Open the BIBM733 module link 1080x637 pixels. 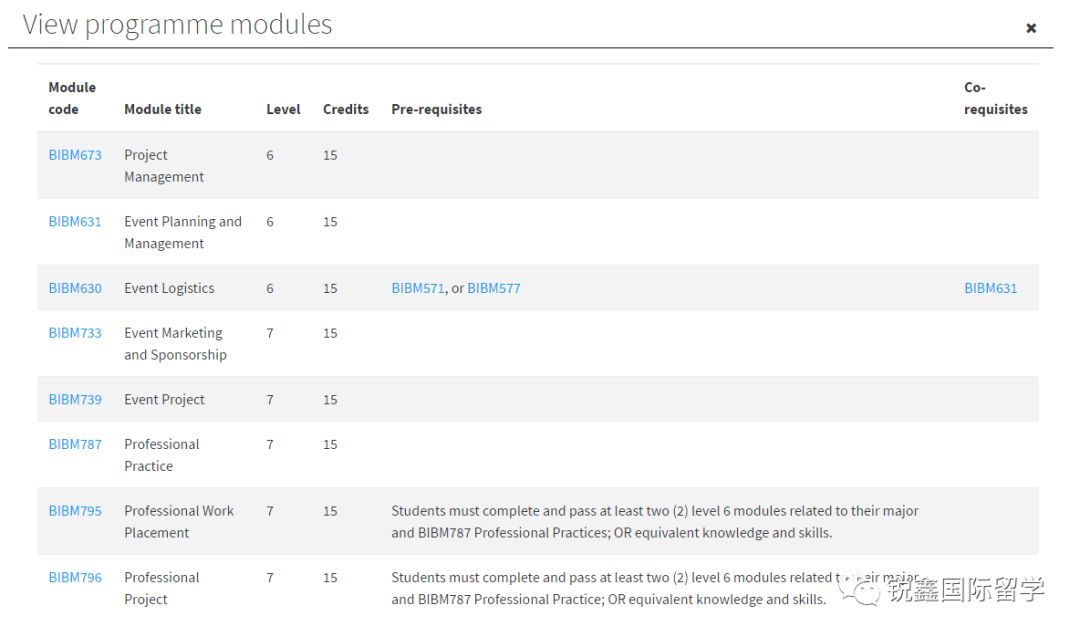[75, 333]
